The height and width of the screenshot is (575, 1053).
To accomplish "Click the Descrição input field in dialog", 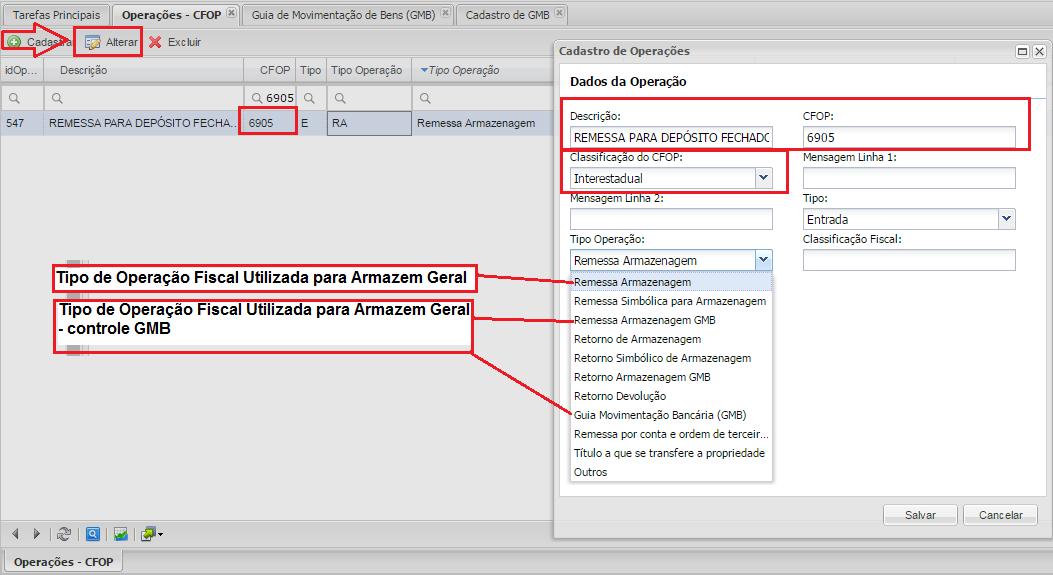I will pyautogui.click(x=671, y=137).
